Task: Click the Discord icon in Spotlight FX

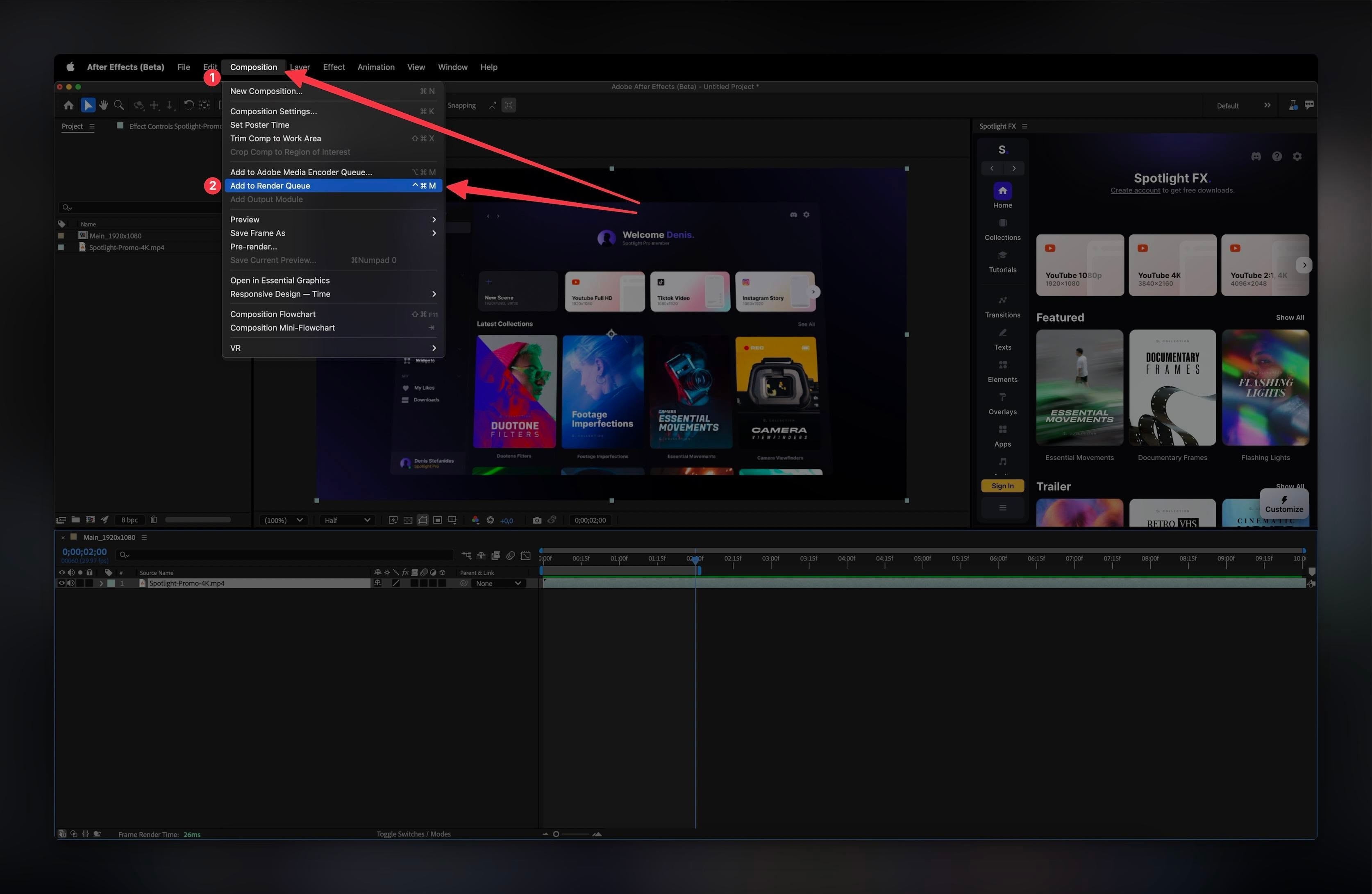Action: pyautogui.click(x=1256, y=156)
